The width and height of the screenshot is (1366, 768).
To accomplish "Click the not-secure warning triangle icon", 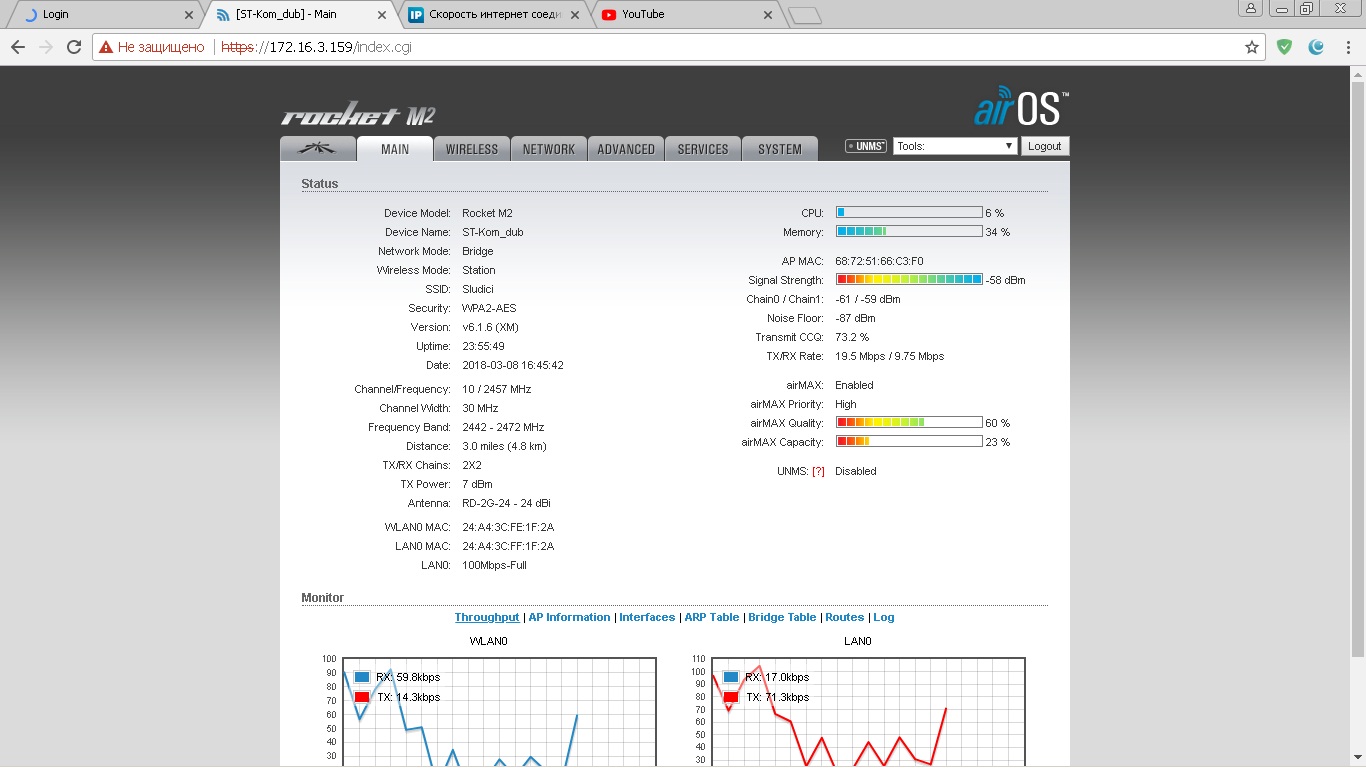I will pyautogui.click(x=106, y=47).
